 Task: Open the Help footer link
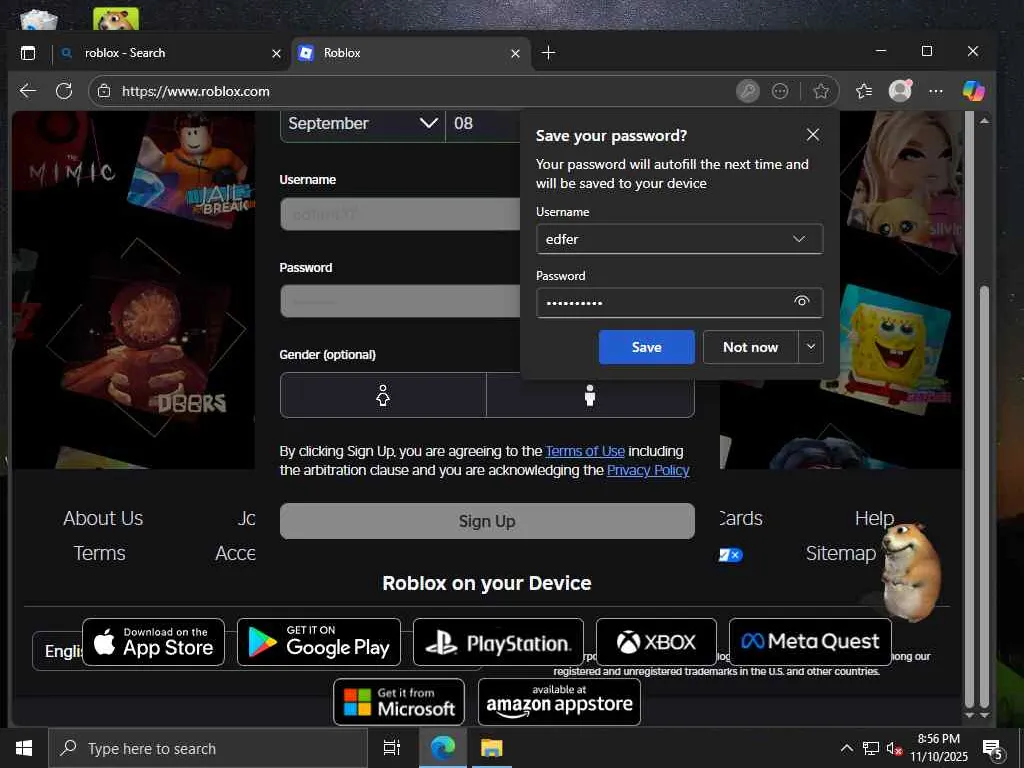(874, 518)
